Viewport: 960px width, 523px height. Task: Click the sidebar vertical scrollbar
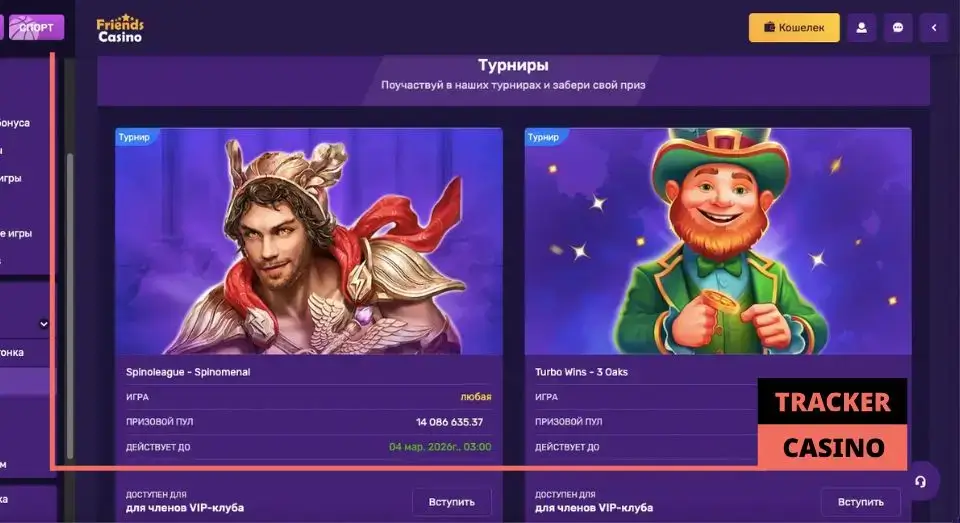click(x=70, y=305)
